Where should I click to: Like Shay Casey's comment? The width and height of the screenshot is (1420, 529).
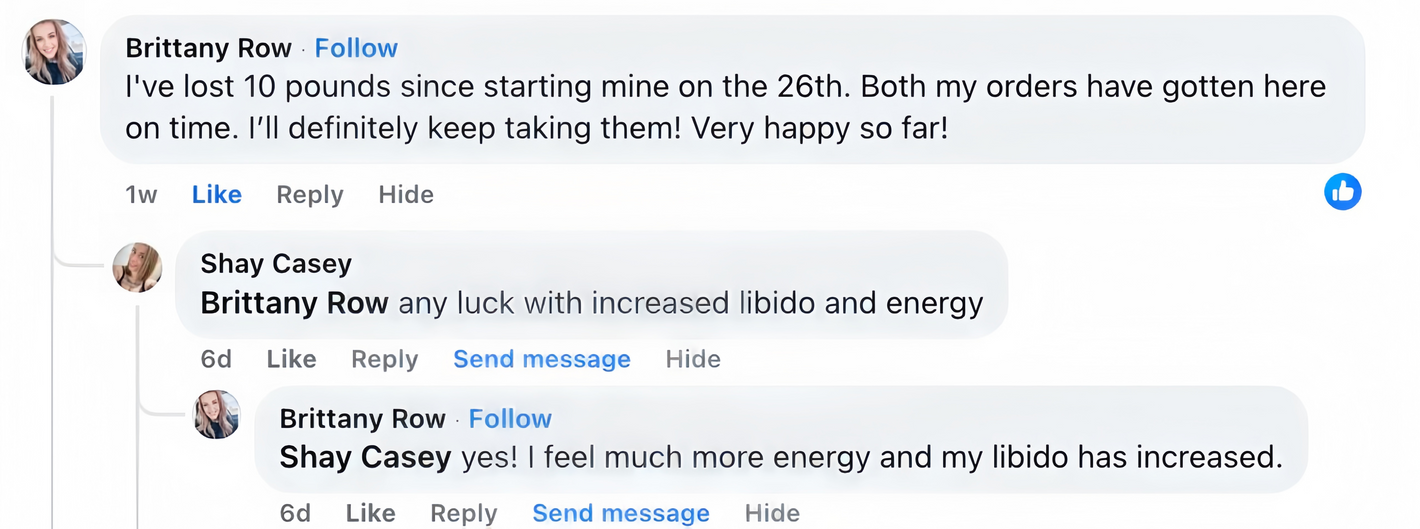coord(291,359)
